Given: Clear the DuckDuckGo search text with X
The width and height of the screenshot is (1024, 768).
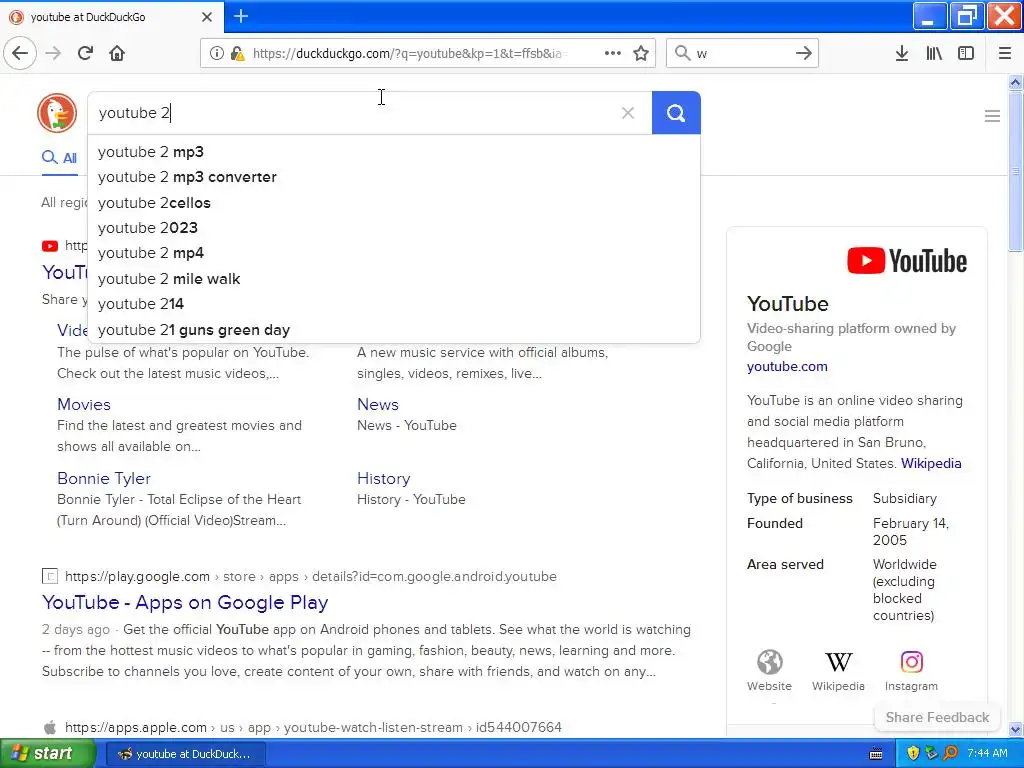Looking at the screenshot, I should [628, 113].
